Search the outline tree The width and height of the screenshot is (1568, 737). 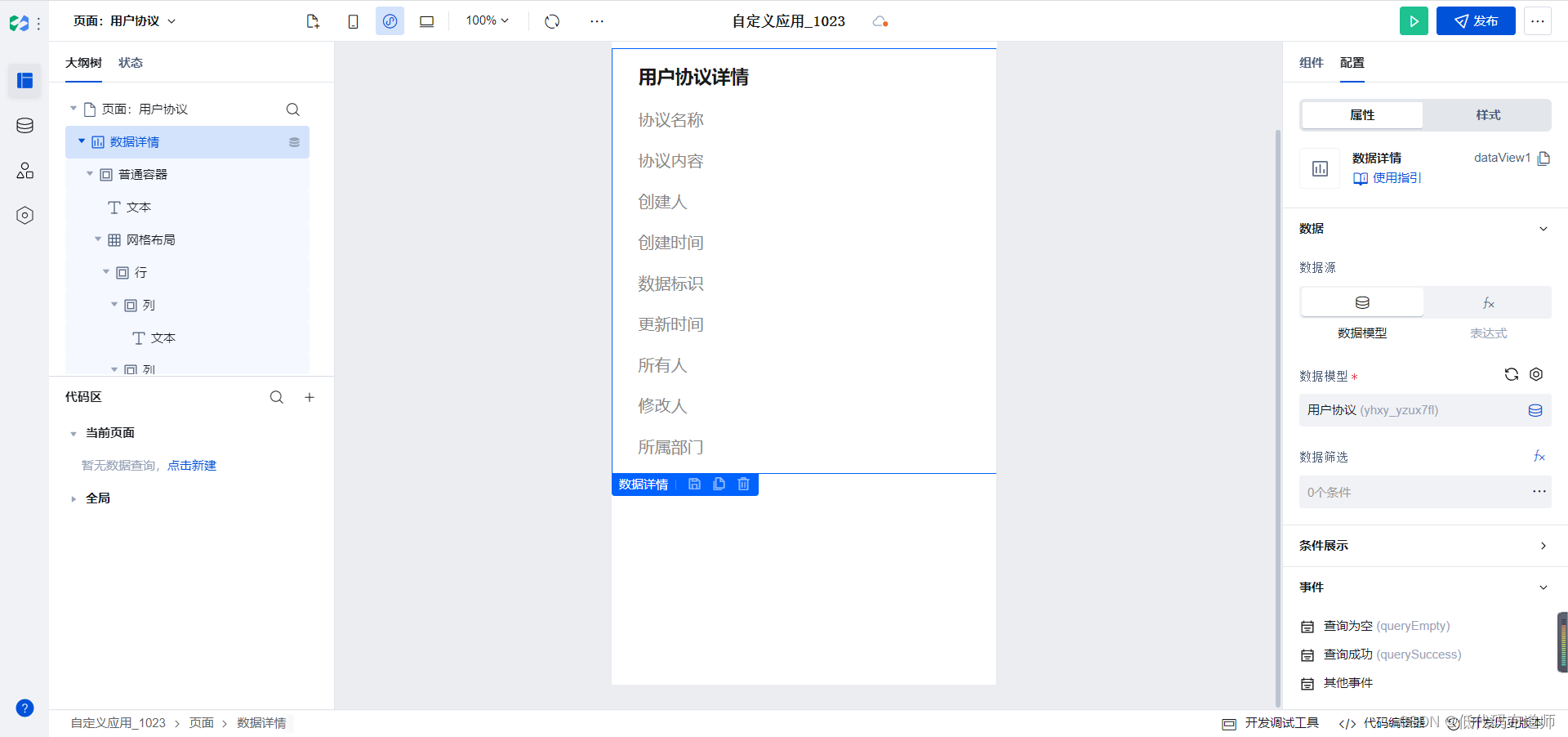[x=293, y=109]
